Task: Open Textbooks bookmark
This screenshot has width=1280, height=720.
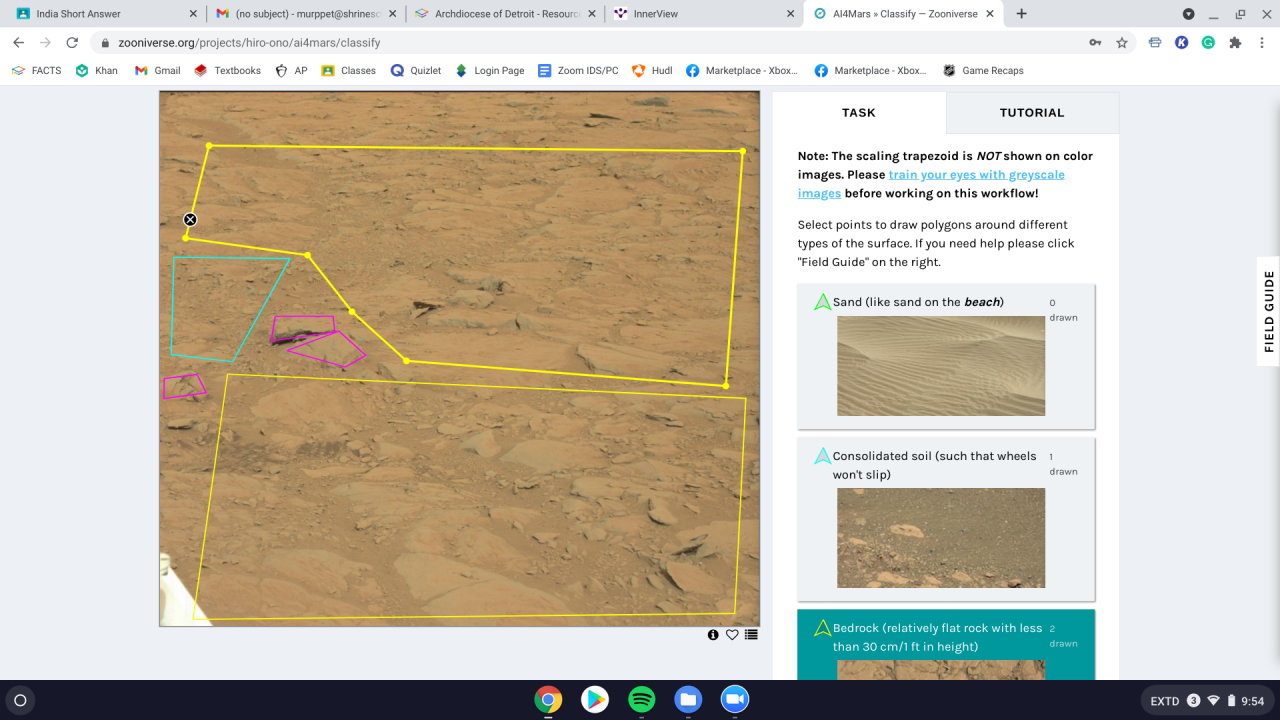Action: click(228, 71)
